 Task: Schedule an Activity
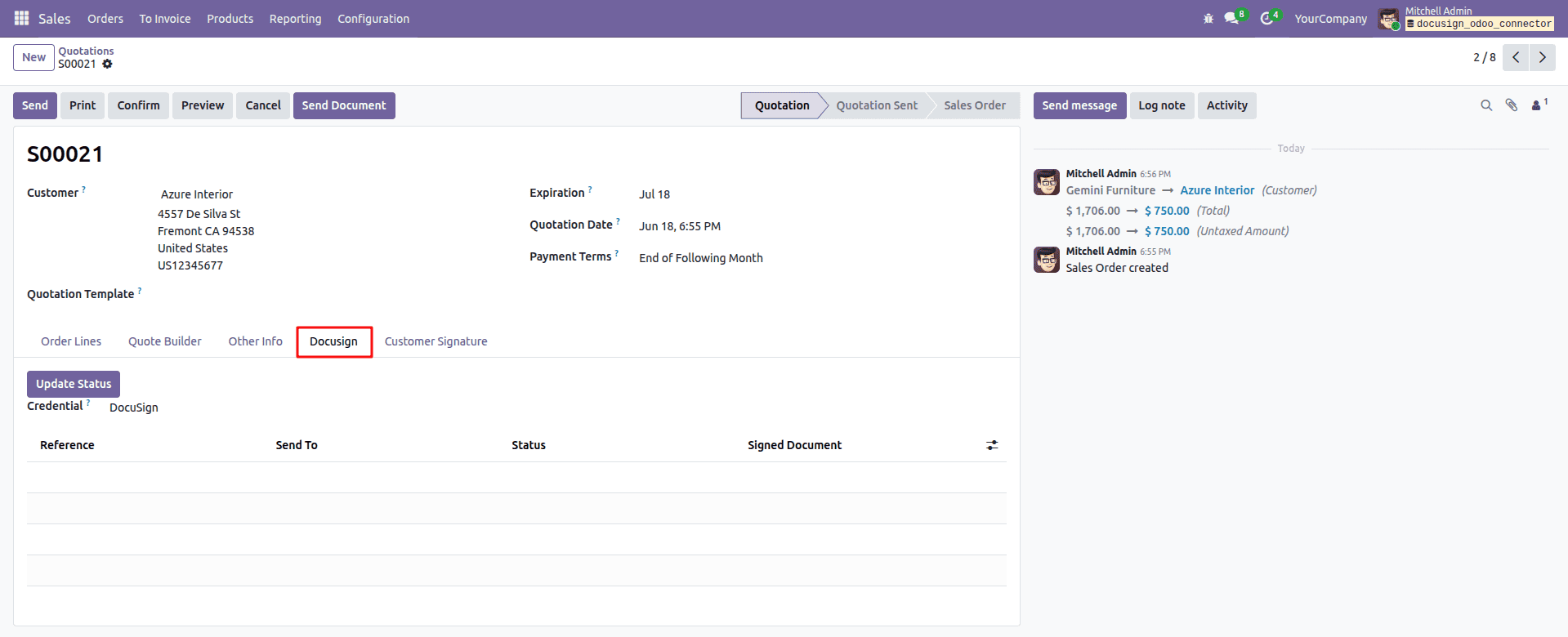coord(1226,105)
